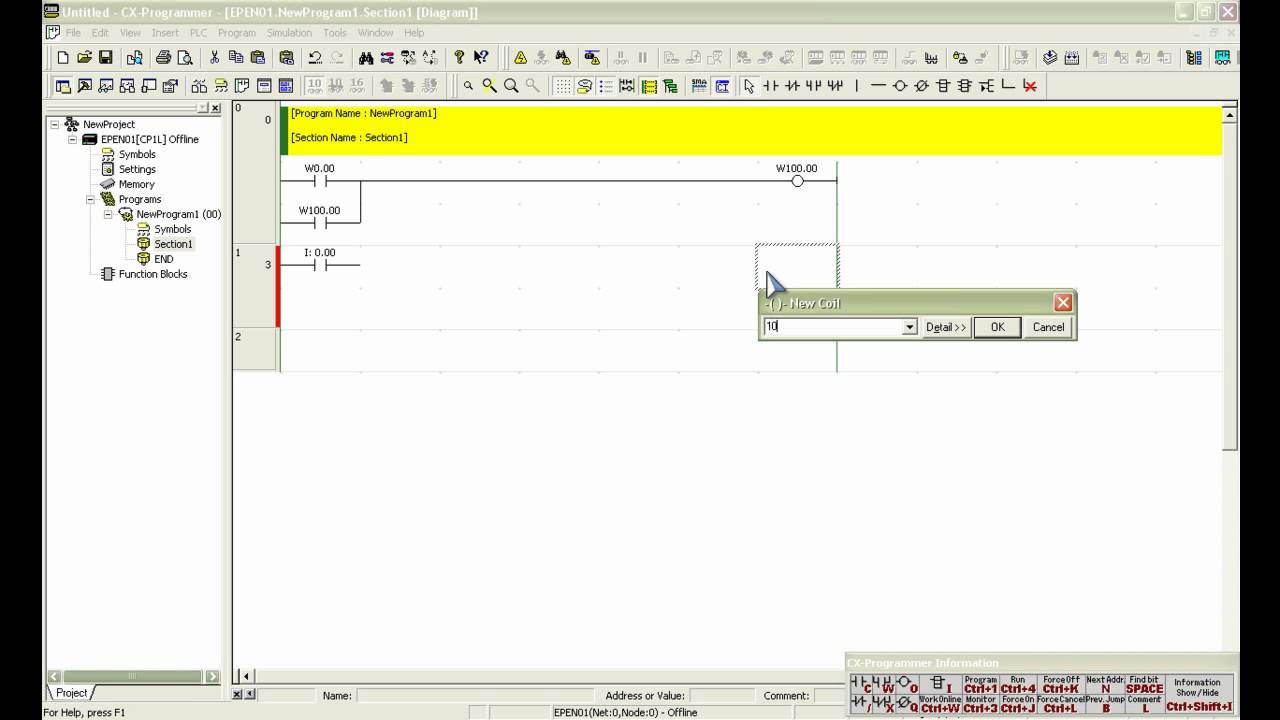
Task: Collapse the Programs tree node
Action: click(90, 199)
